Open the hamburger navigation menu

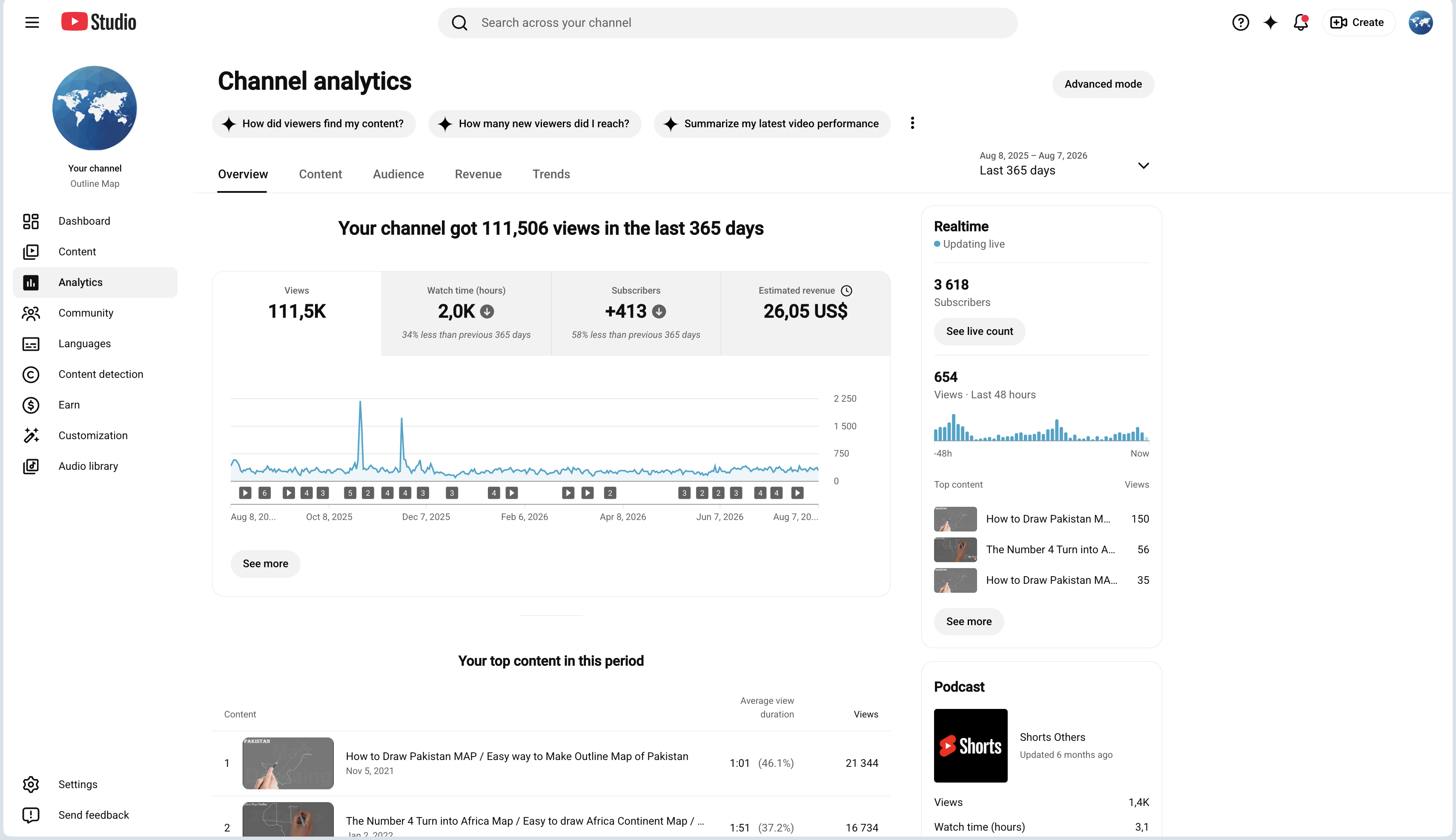32,23
